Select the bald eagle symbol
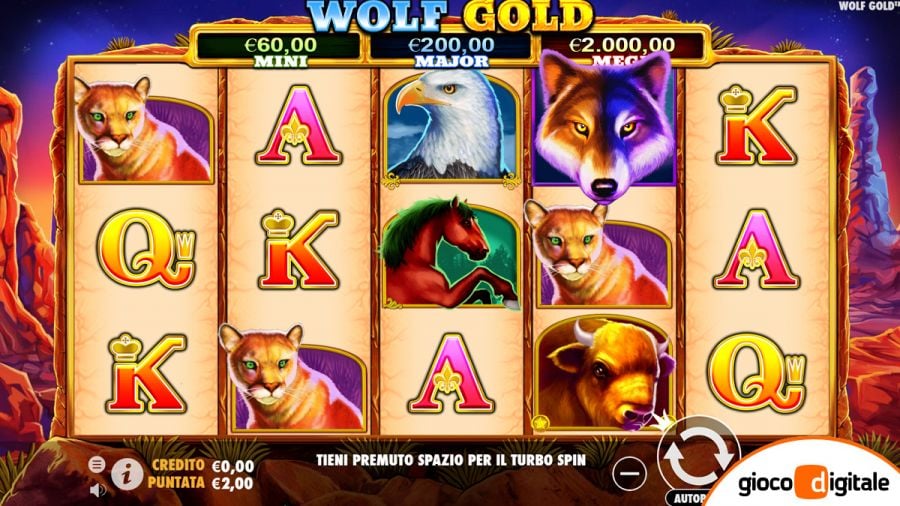Viewport: 900px width, 506px height. coord(451,125)
